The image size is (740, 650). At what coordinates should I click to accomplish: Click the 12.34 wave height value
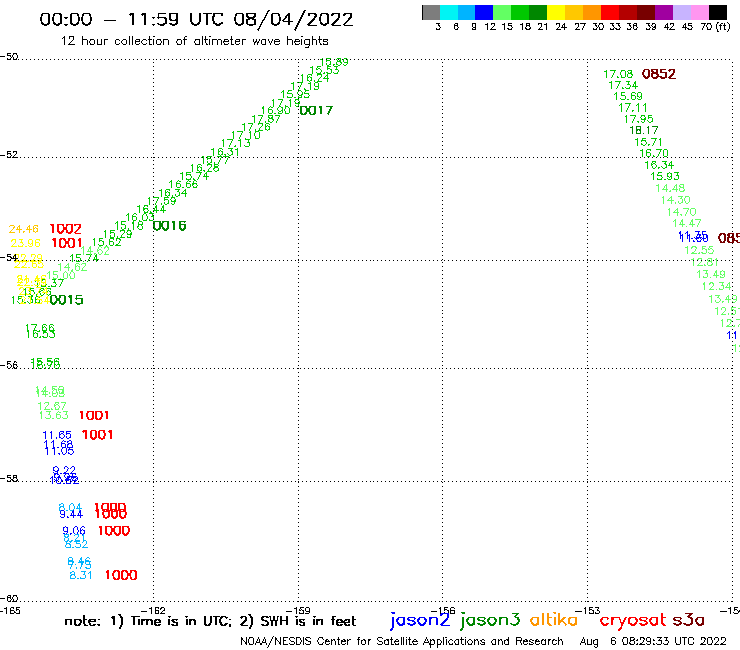click(x=716, y=287)
